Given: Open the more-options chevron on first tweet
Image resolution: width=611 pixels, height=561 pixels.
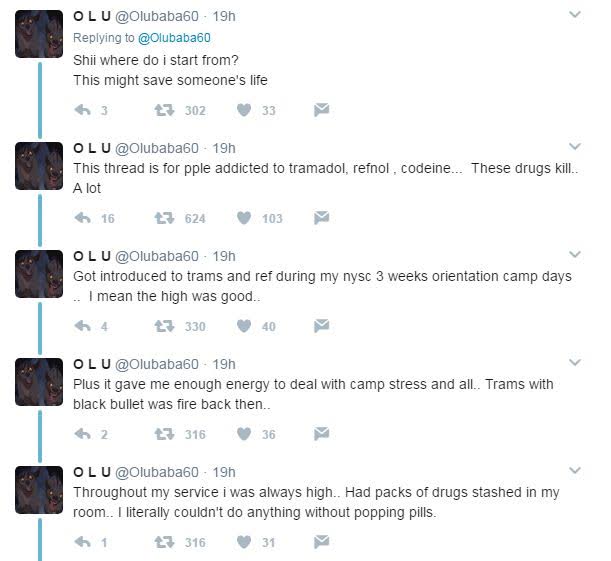Looking at the screenshot, I should coord(575,15).
